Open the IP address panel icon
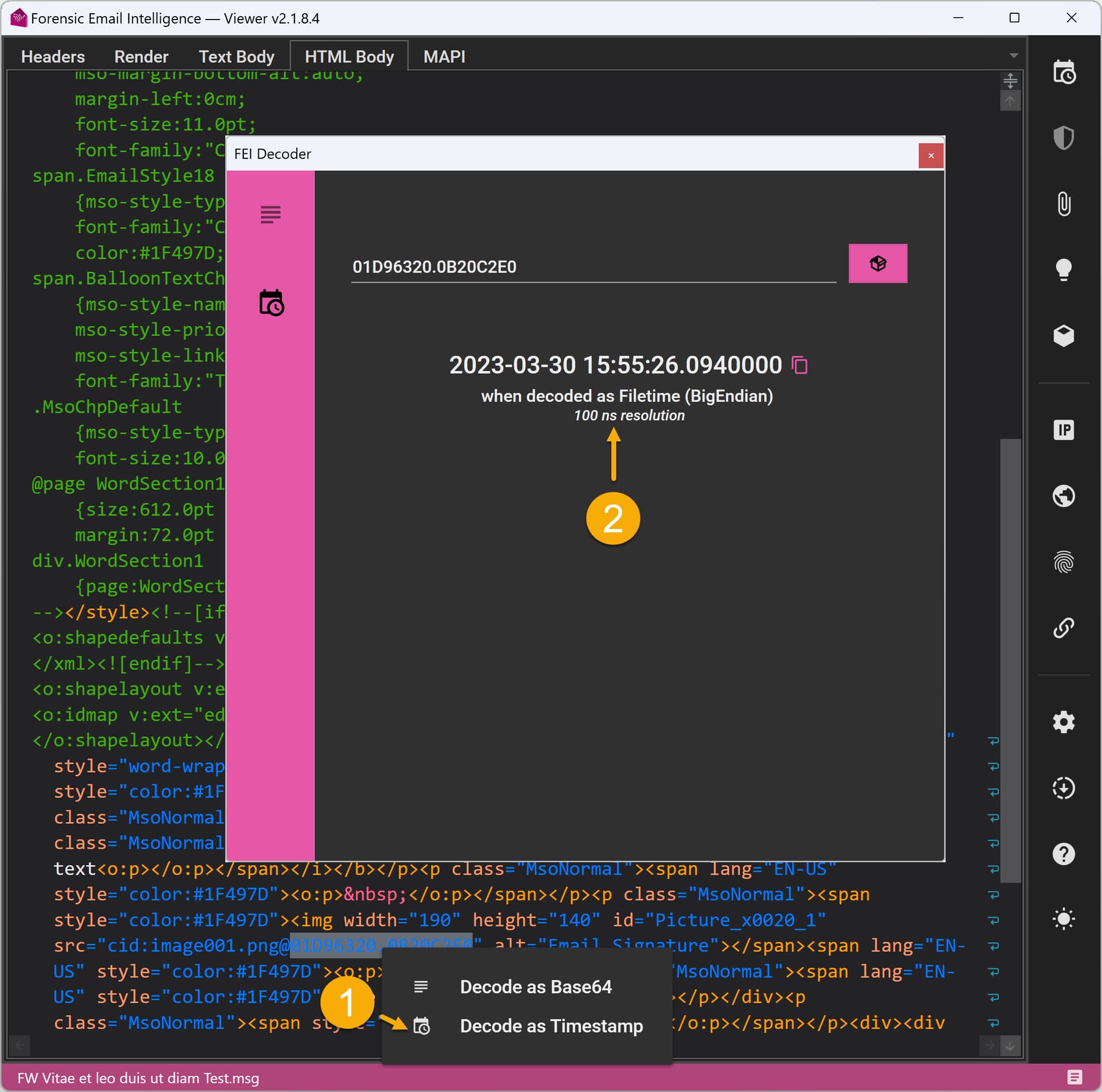 tap(1064, 430)
